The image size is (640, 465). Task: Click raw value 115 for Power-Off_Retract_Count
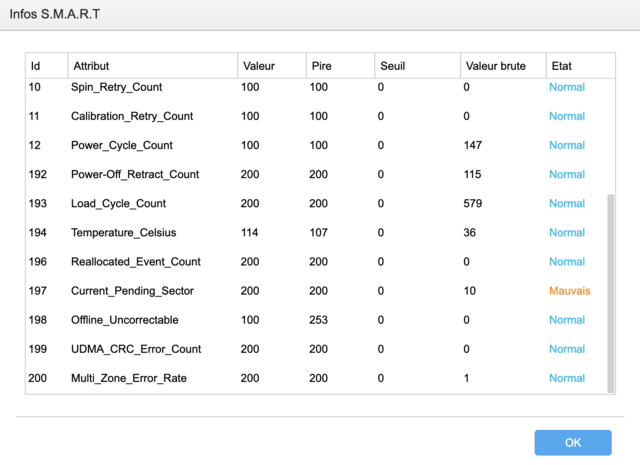(472, 174)
